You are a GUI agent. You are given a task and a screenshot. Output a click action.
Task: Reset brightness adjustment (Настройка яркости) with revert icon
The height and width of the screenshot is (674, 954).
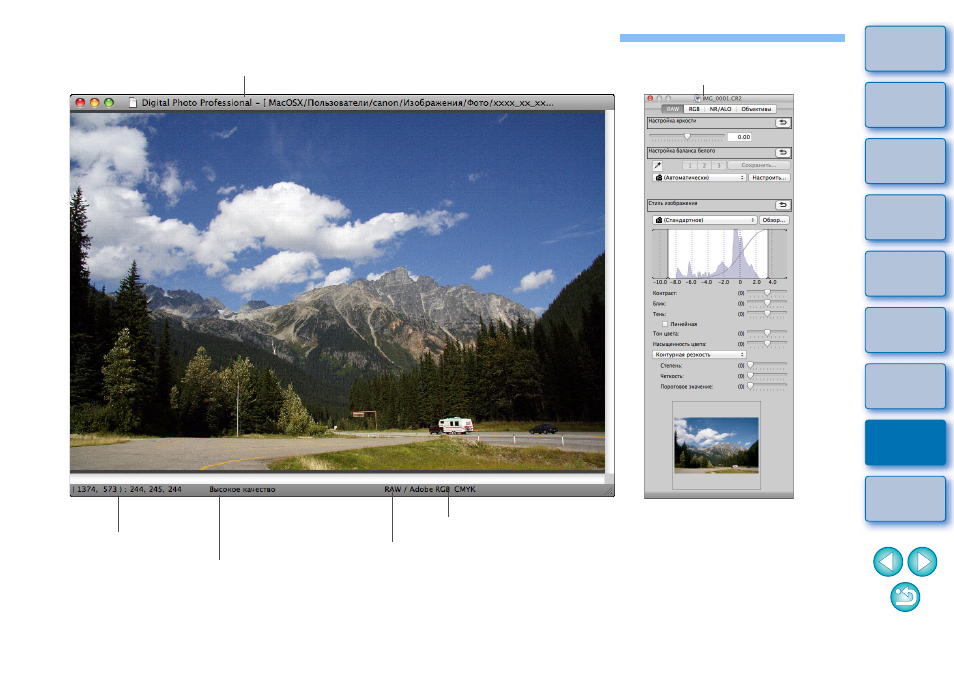[783, 123]
